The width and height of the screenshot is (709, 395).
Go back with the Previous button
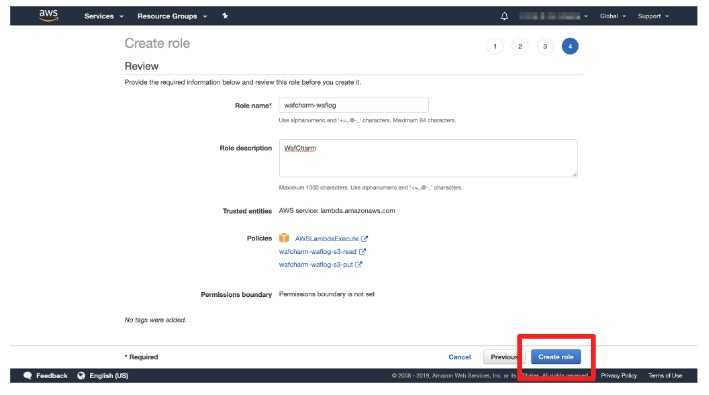tap(504, 357)
